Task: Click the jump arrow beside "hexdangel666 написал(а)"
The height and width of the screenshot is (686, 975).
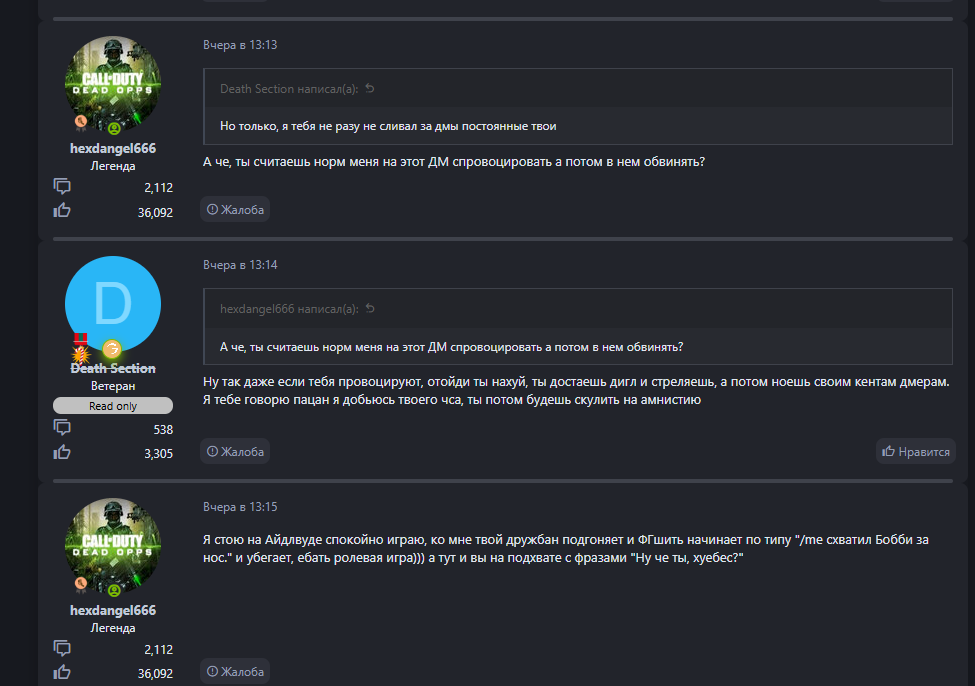Action: pyautogui.click(x=369, y=309)
